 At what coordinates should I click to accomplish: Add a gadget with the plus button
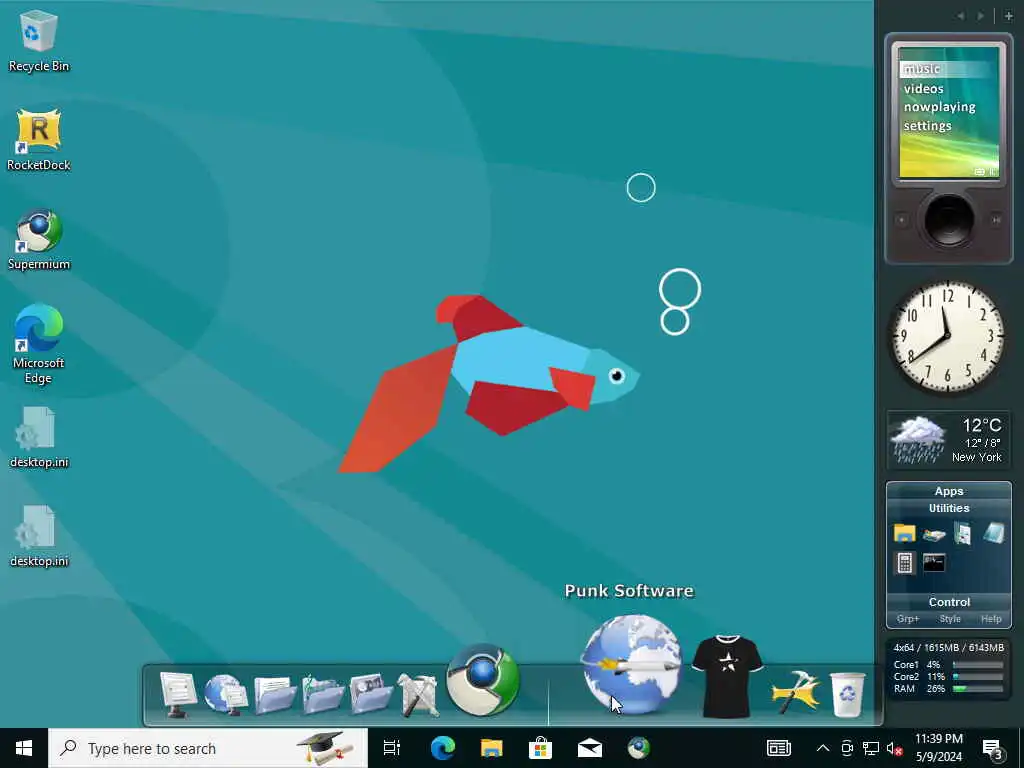(x=1008, y=16)
